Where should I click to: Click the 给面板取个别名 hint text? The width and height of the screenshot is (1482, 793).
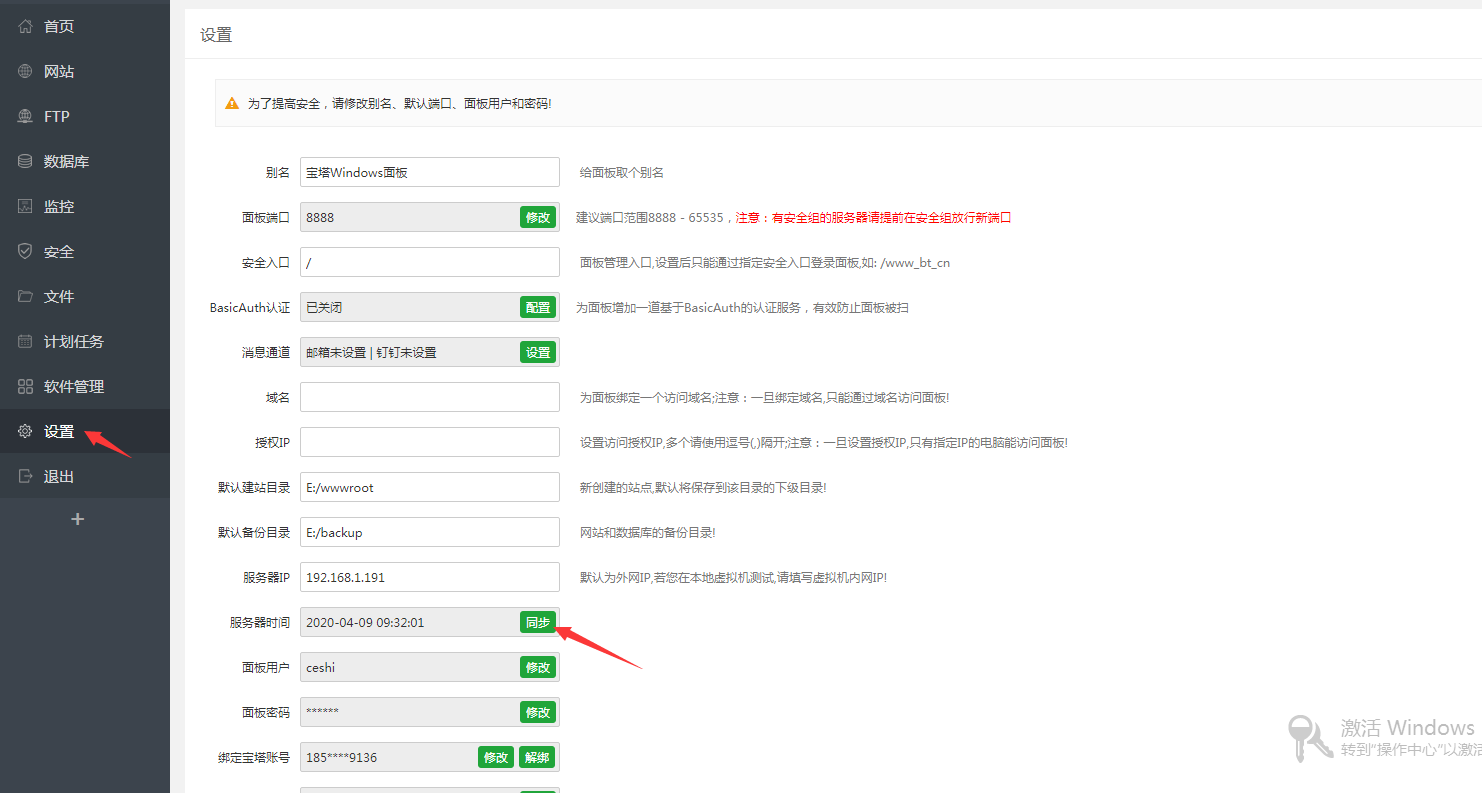(622, 172)
